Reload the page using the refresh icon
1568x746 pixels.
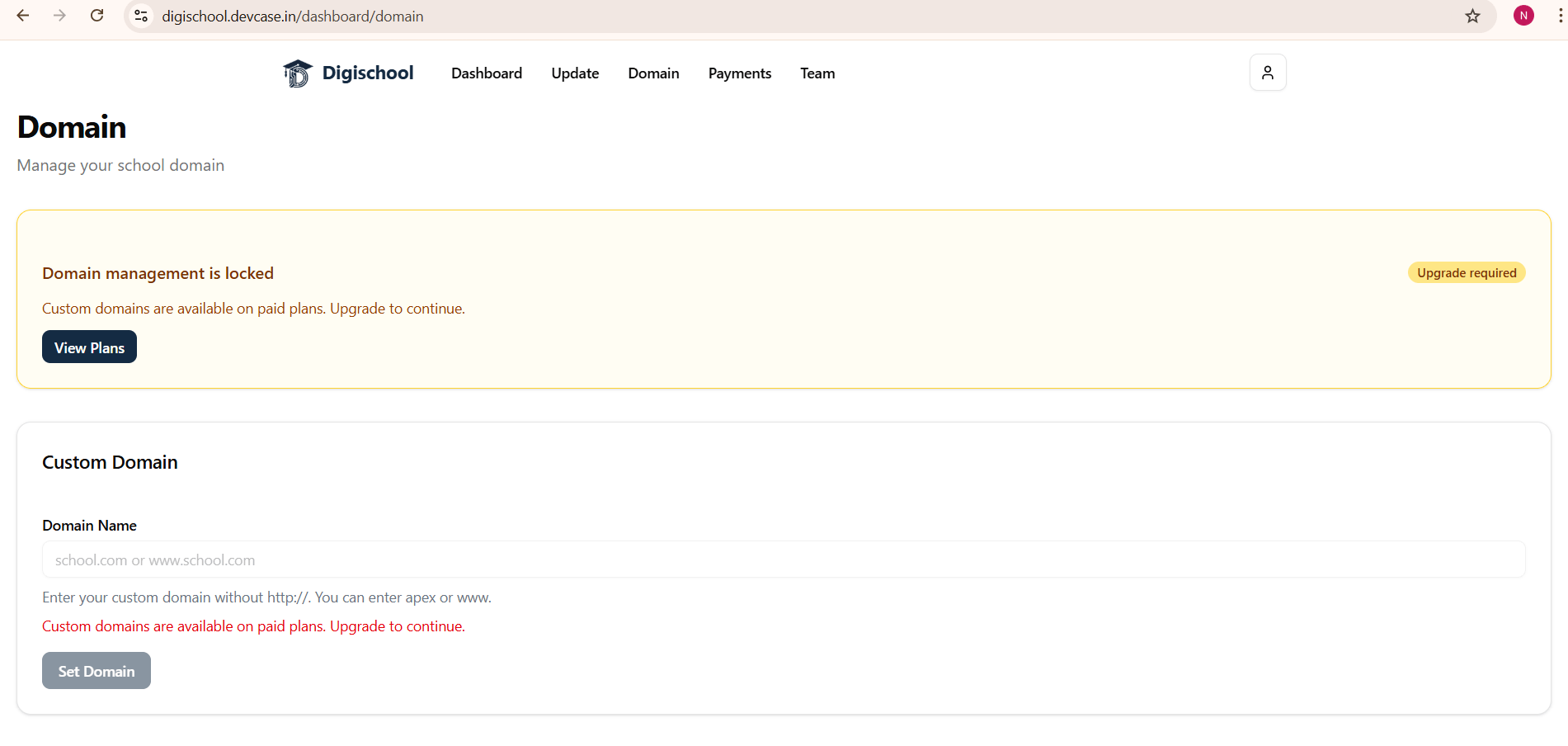[97, 15]
